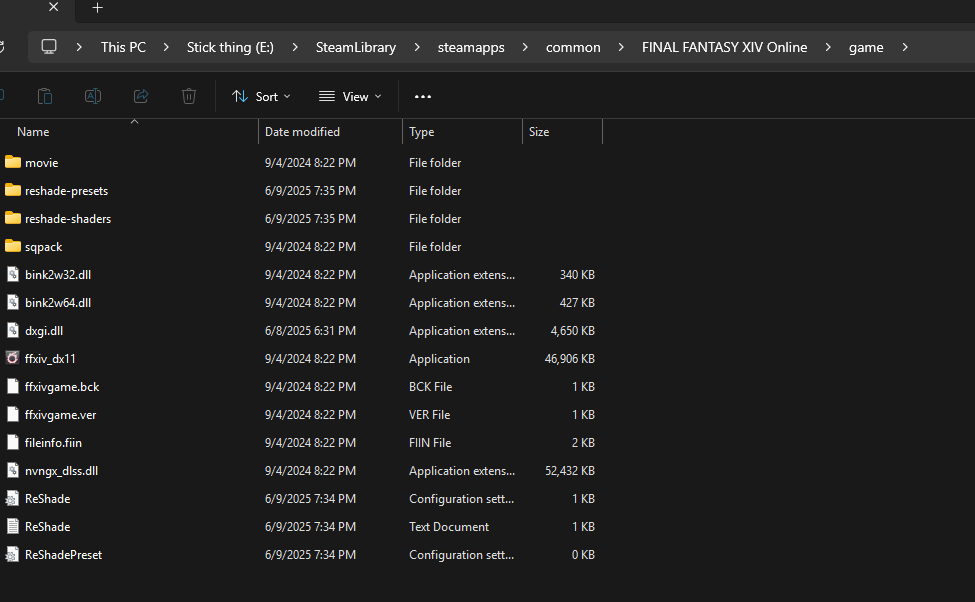Screen dimensions: 975x602
Task: Sort by Date modified column header
Action: coord(330,132)
